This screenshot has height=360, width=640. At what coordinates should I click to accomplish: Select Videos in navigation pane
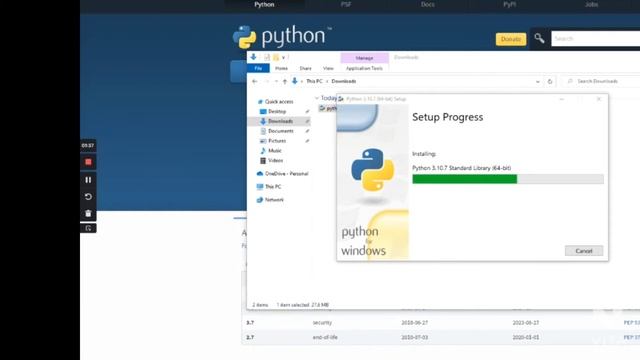pyautogui.click(x=275, y=160)
